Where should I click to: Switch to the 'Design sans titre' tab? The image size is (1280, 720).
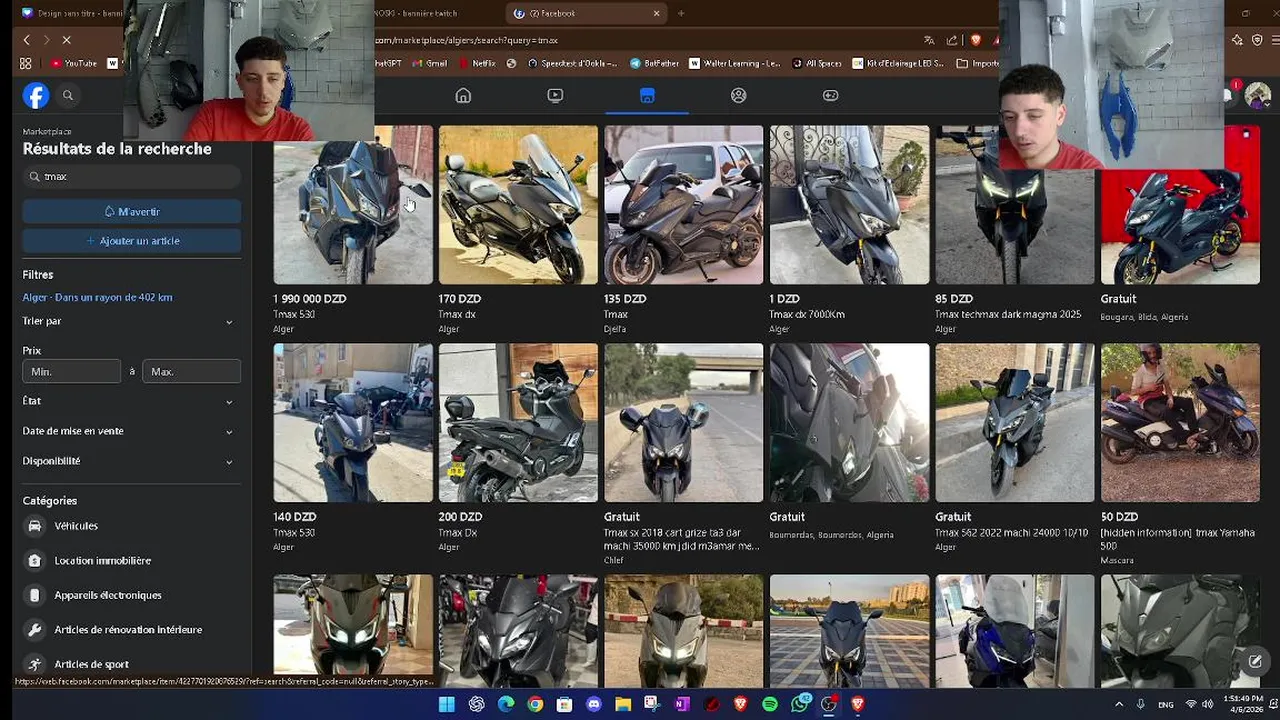tap(70, 13)
